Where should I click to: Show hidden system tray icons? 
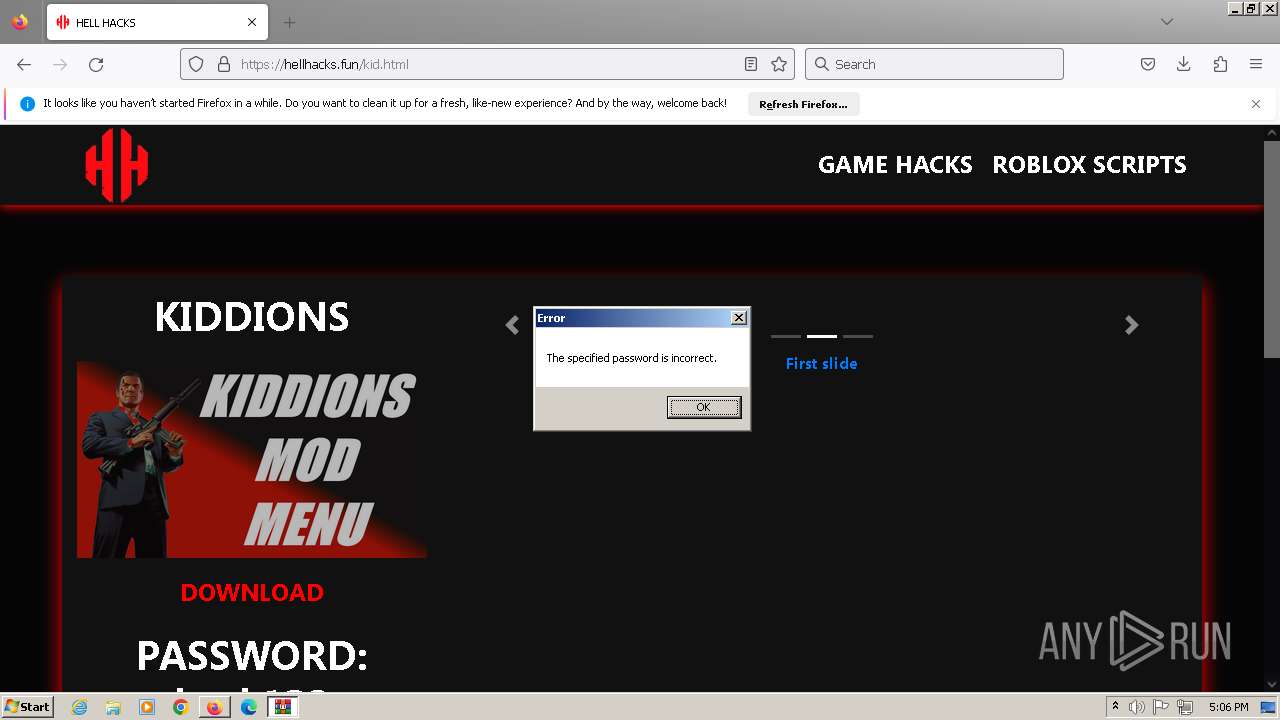pos(1115,707)
